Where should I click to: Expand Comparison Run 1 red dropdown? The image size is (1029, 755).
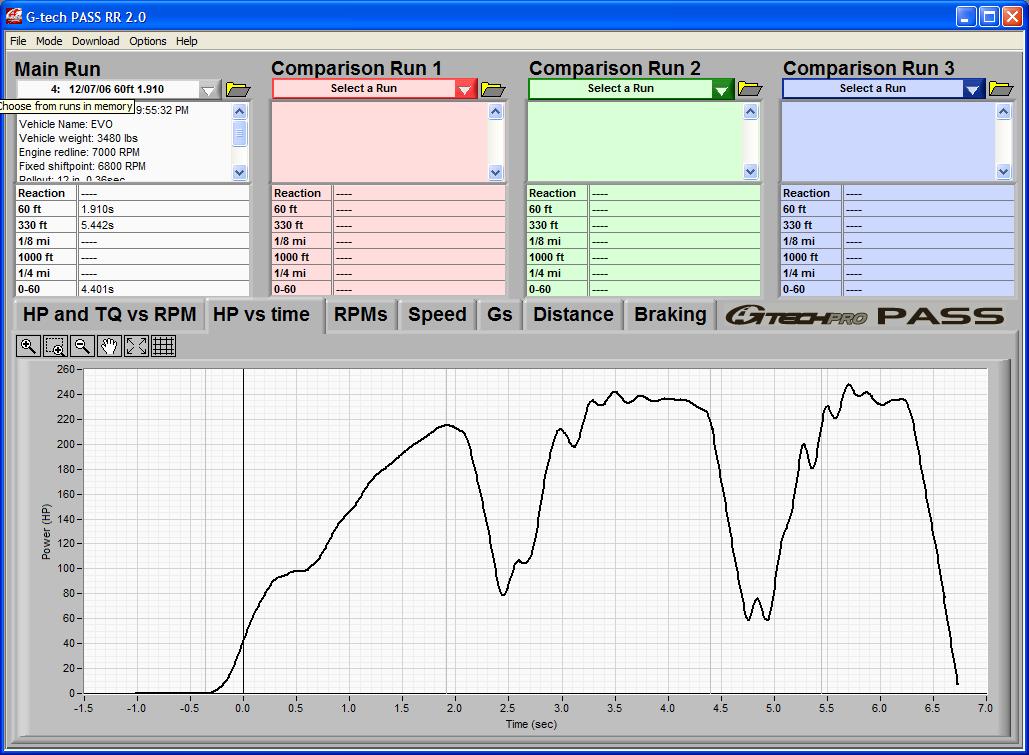465,90
